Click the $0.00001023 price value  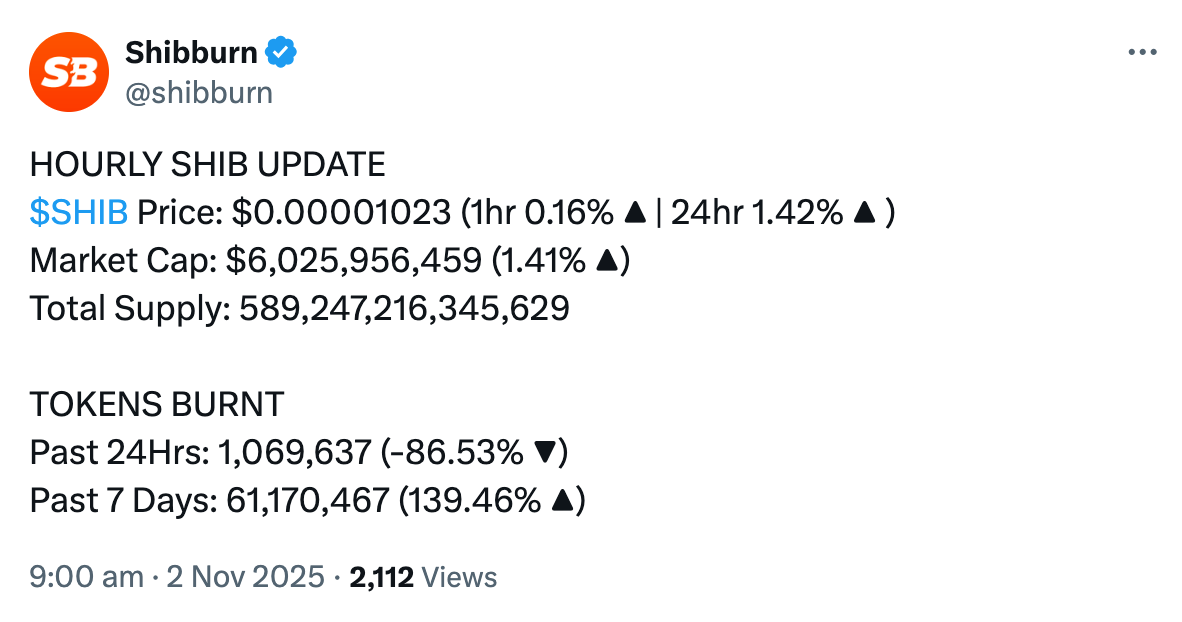pos(341,212)
